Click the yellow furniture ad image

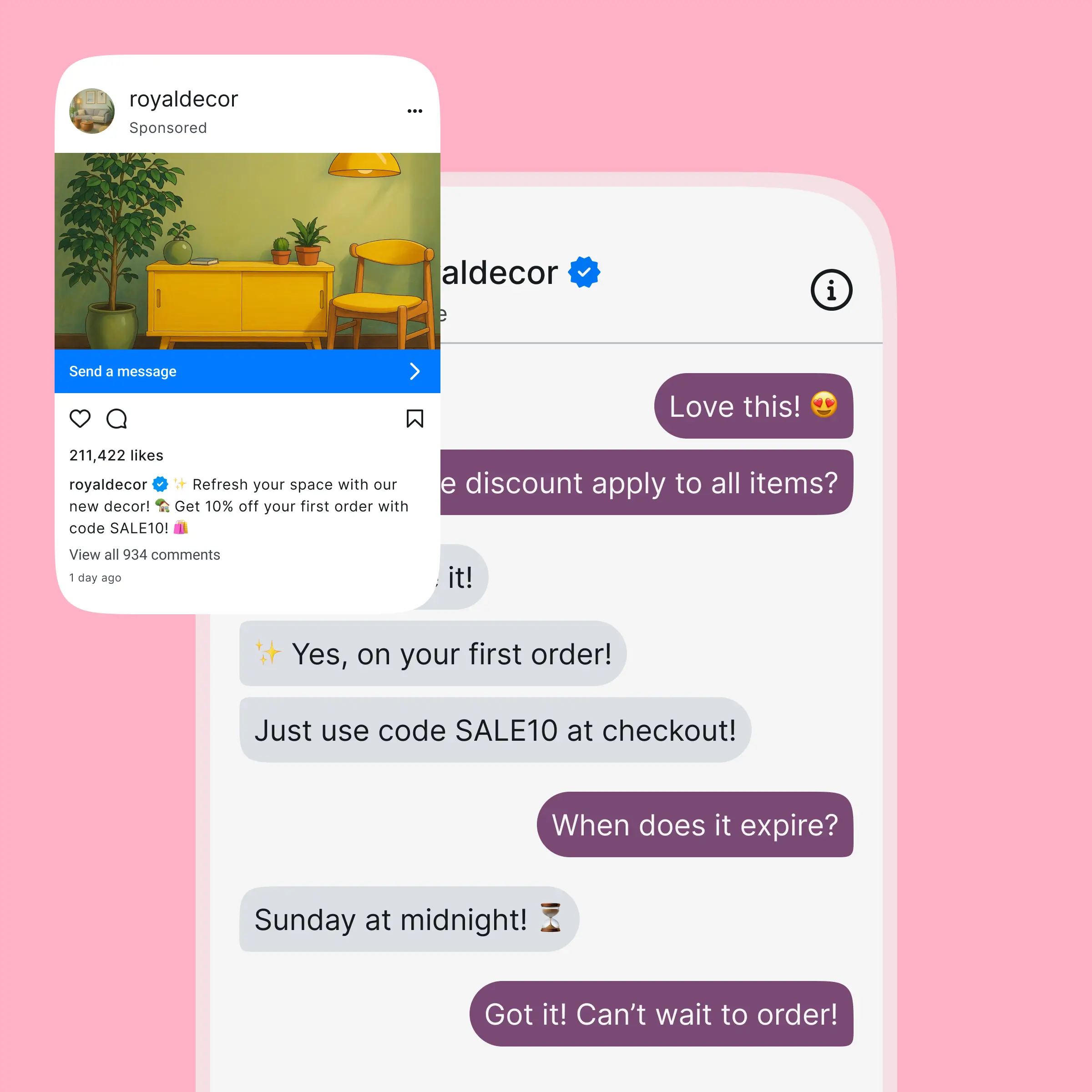248,251
